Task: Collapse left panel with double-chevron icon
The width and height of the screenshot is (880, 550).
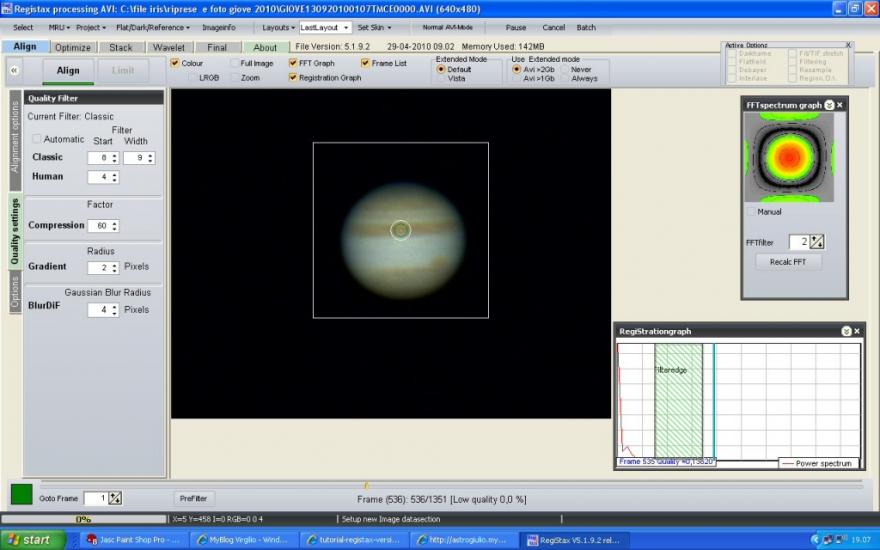Action: click(x=14, y=71)
